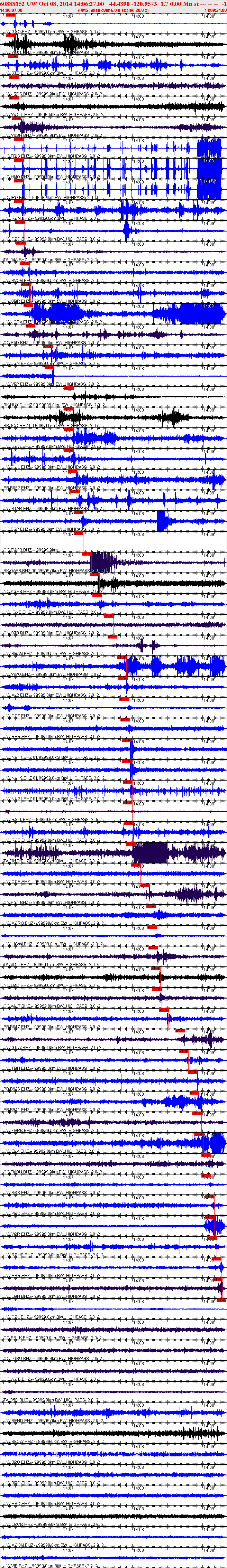Image resolution: width=227 pixels, height=1568 pixels.
Task: Select the UO.HUO.EHZ station label
Action: tap(53, 177)
